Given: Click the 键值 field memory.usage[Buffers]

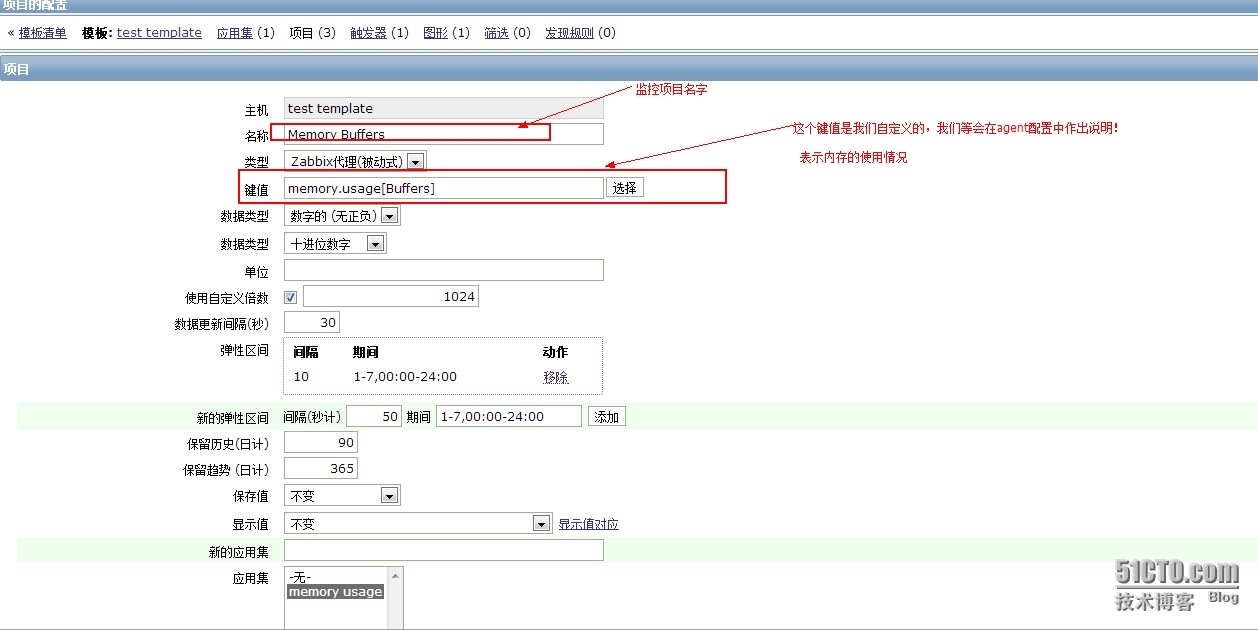Looking at the screenshot, I should tap(444, 188).
